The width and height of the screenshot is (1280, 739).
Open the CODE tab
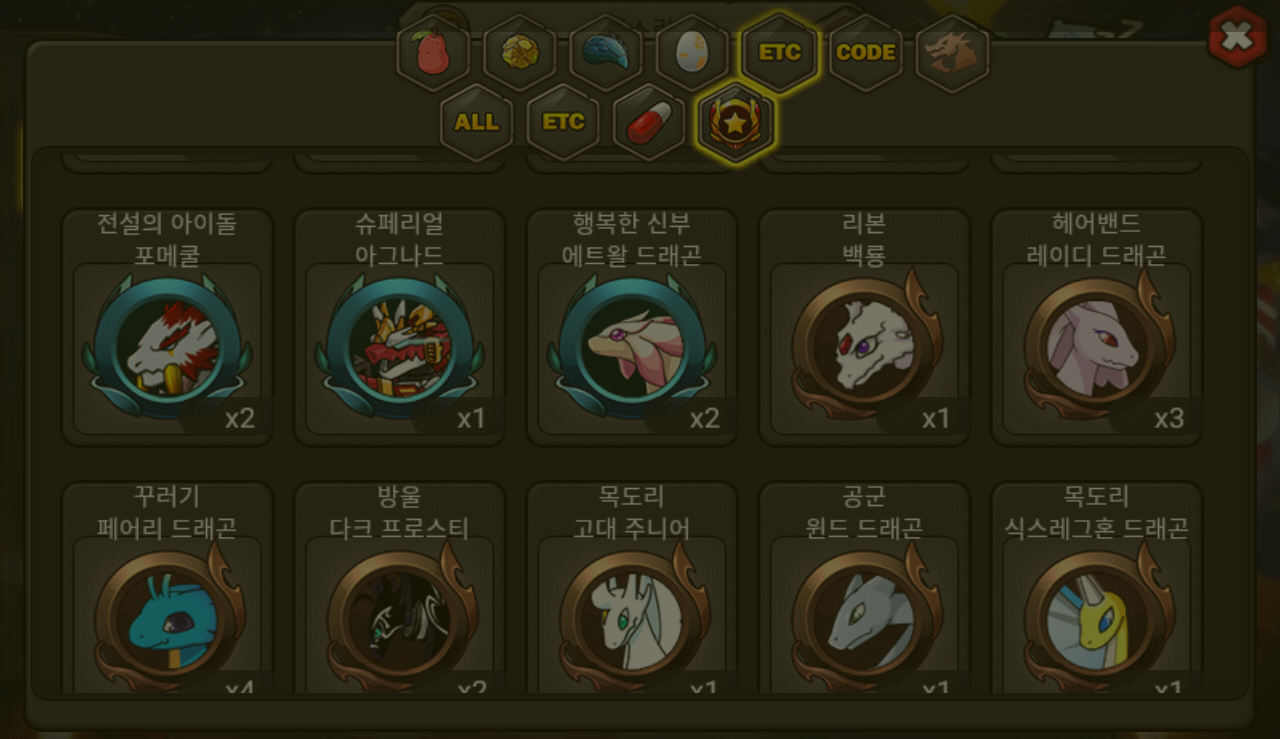click(x=866, y=53)
